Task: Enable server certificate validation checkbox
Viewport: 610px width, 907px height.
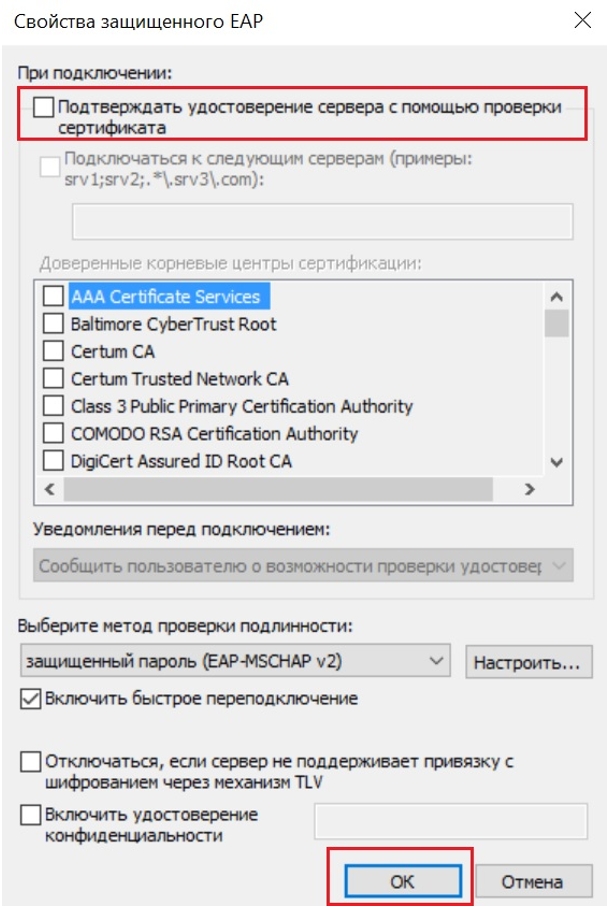Action: click(x=44, y=107)
